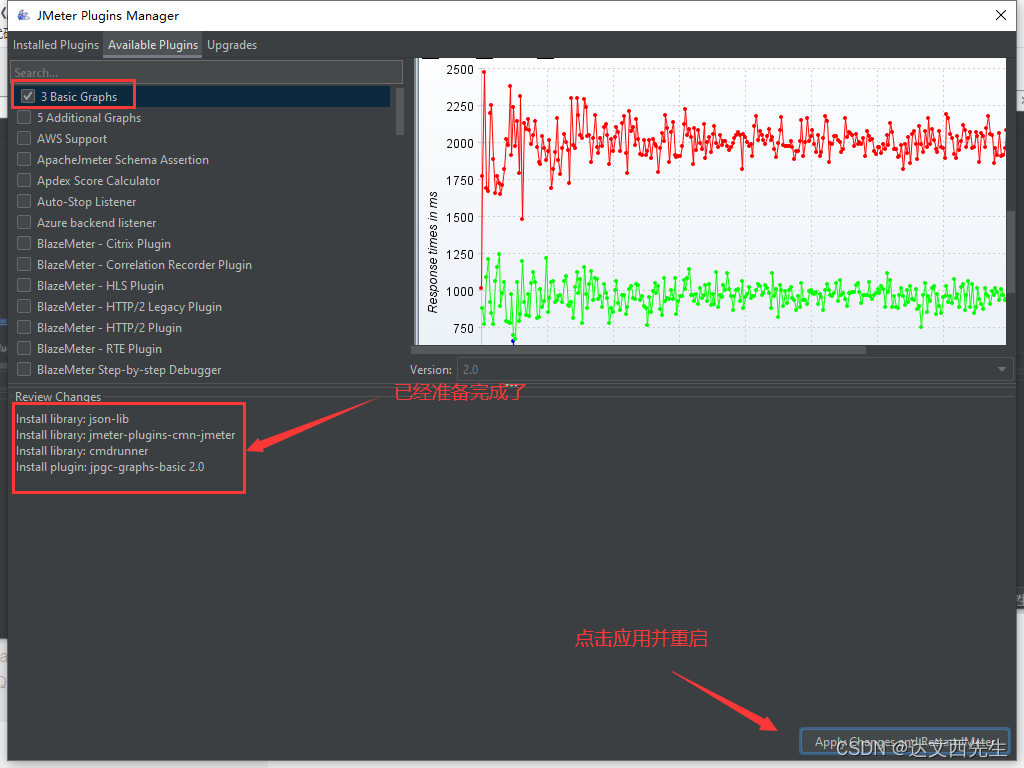The width and height of the screenshot is (1024, 768).
Task: Click the plugin Search field
Action: coord(206,72)
